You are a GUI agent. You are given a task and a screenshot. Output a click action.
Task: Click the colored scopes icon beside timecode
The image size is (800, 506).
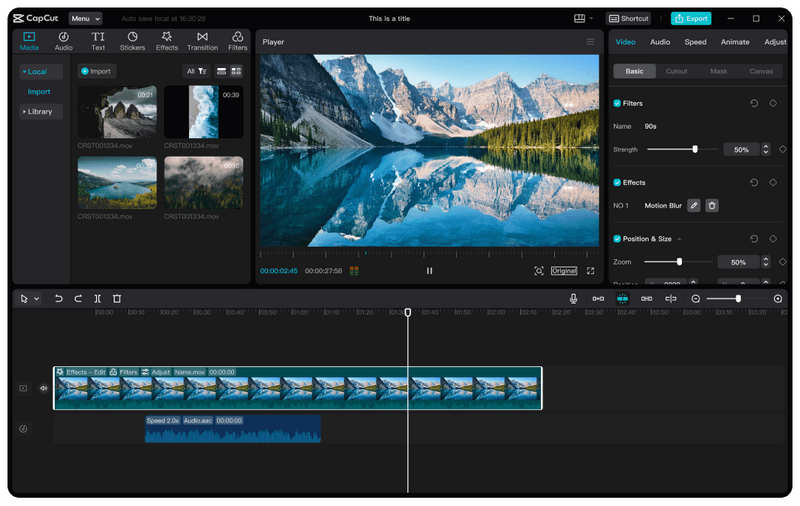(x=354, y=271)
